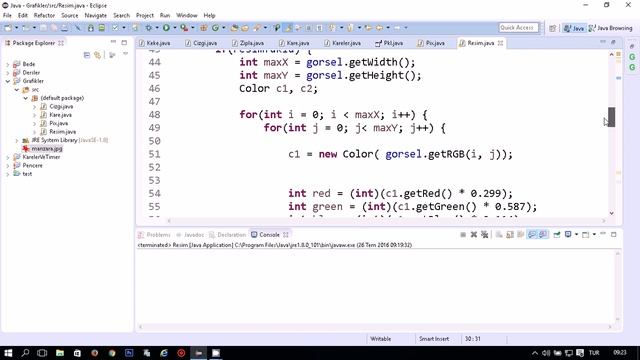Expand JRE System Library node
Image resolution: width=640 pixels, height=360 pixels.
click(x=17, y=140)
